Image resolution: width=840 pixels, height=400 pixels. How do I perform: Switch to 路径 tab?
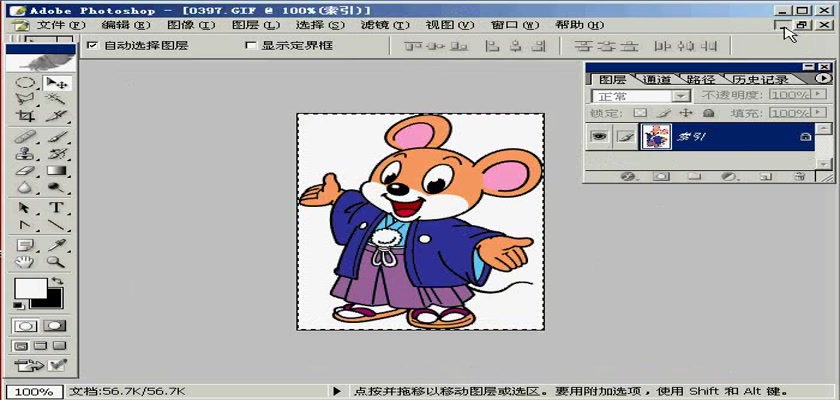point(701,80)
